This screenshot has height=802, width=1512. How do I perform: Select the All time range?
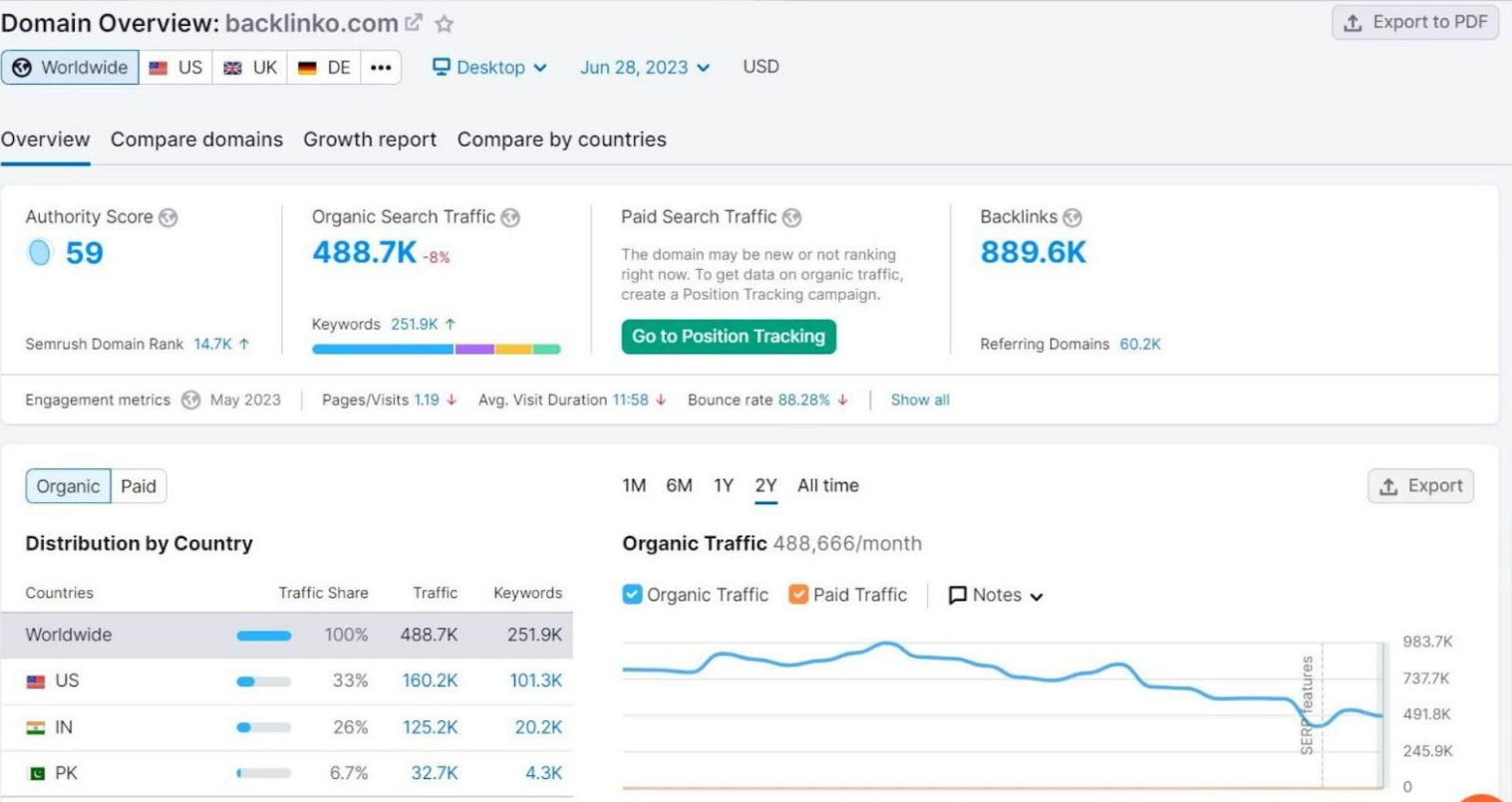[x=827, y=485]
